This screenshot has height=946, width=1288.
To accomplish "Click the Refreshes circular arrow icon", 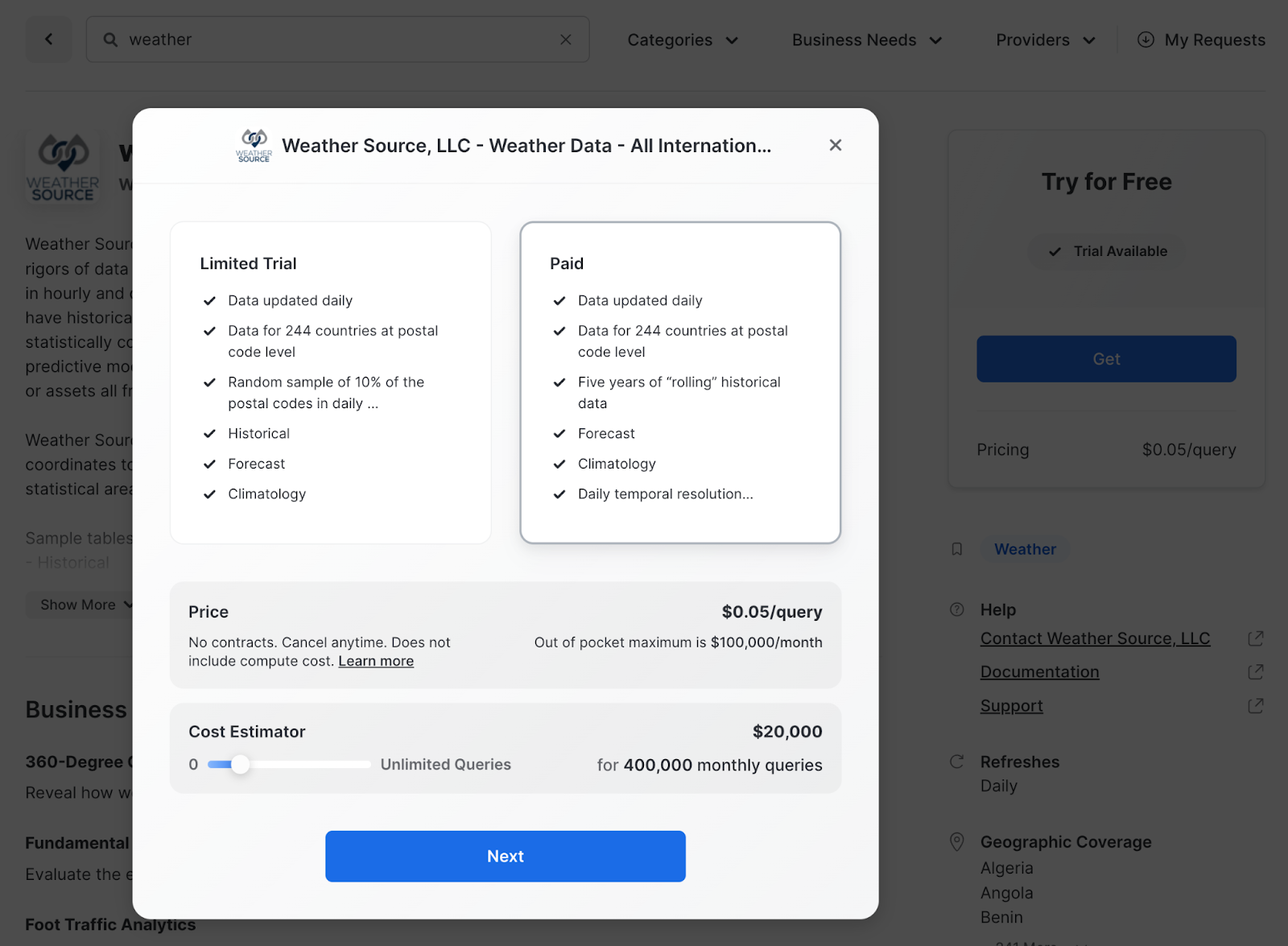I will [957, 762].
